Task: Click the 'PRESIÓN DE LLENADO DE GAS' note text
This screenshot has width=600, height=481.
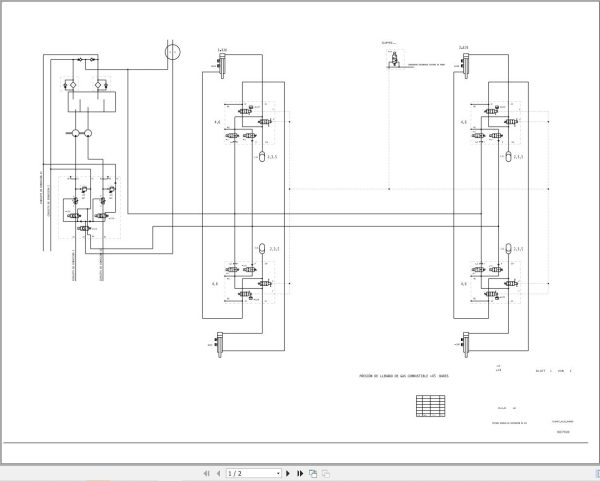Action: coord(404,376)
